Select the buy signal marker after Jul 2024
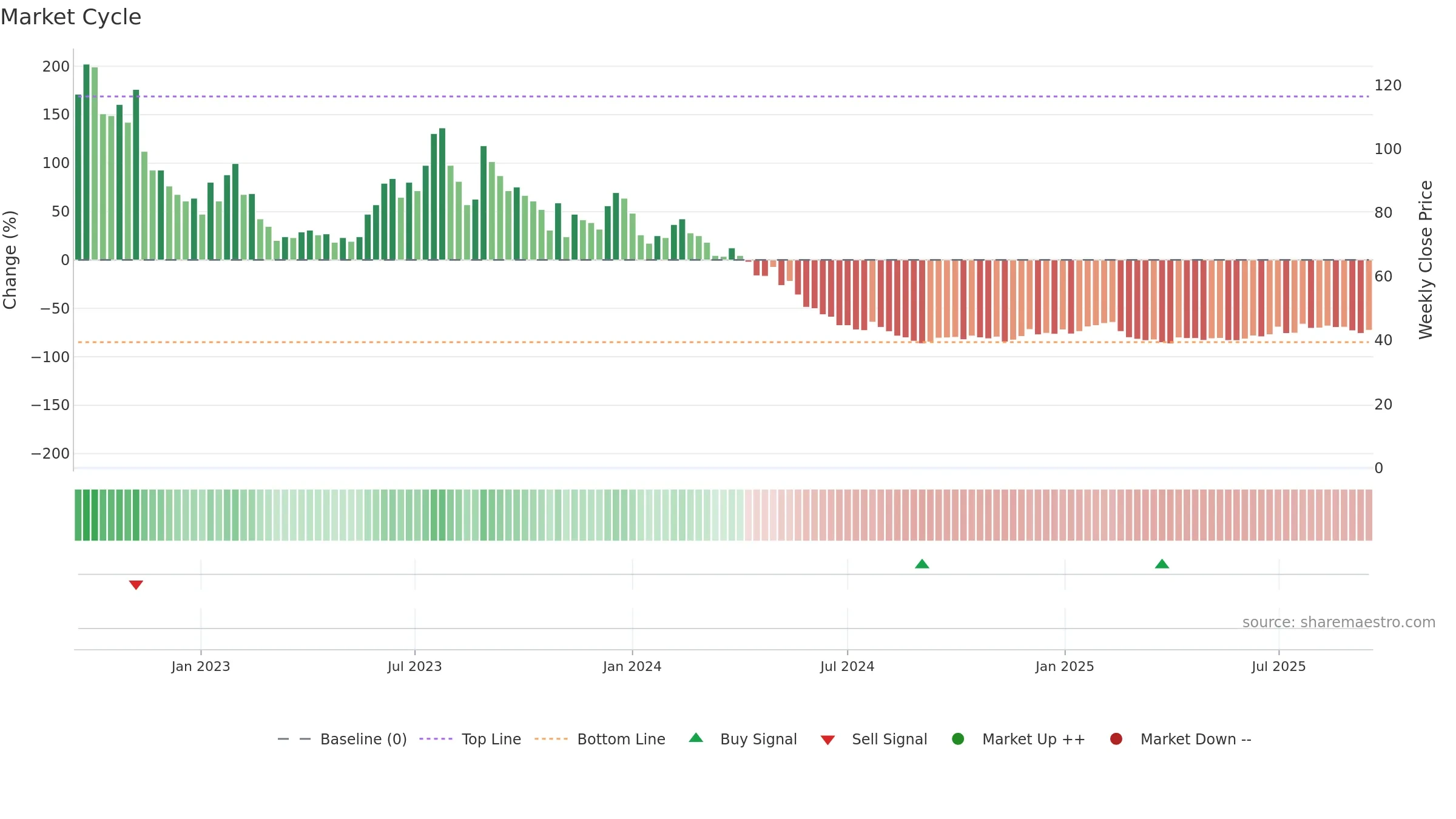1456x819 pixels. 922,564
